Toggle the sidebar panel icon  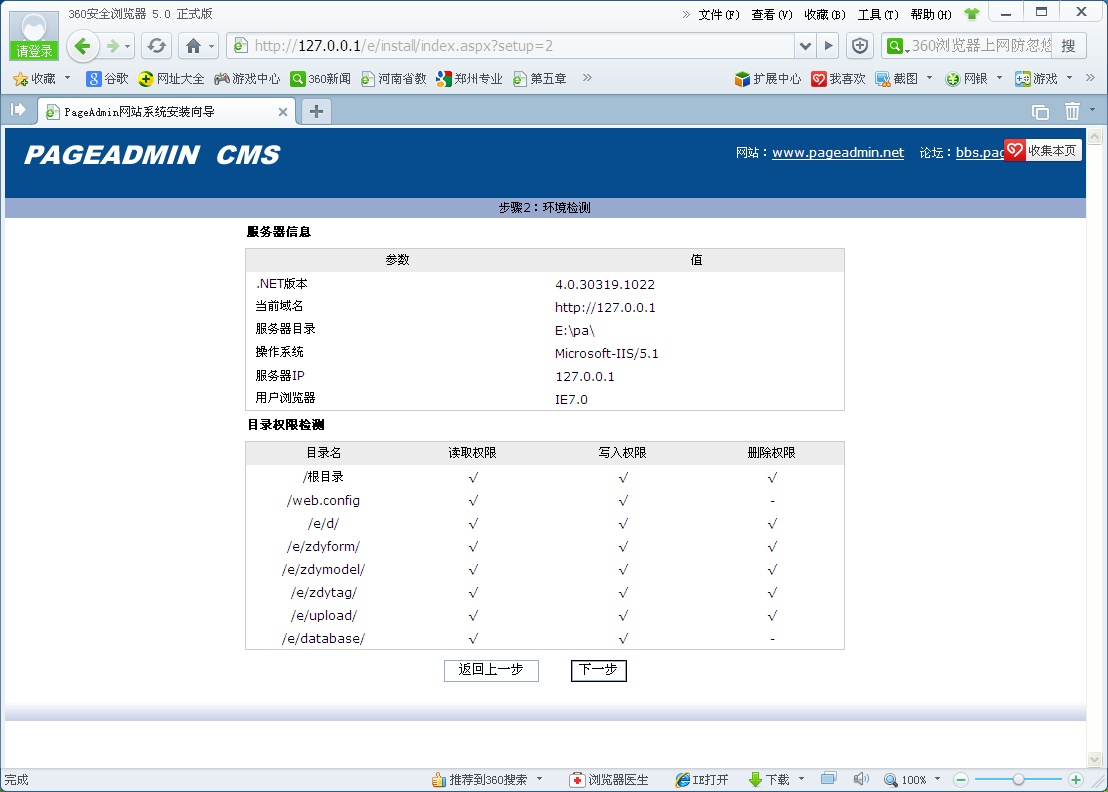[18, 110]
